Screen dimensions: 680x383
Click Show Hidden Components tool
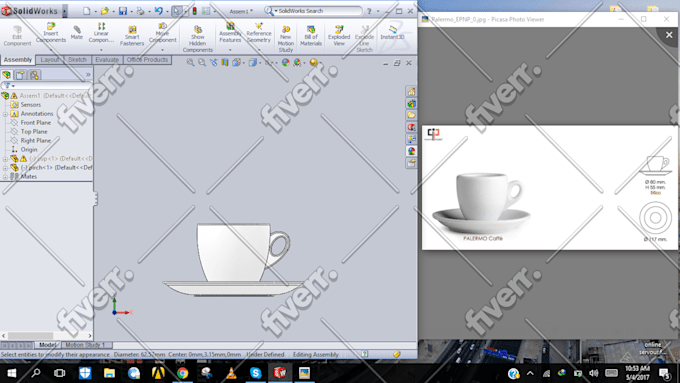tap(197, 39)
